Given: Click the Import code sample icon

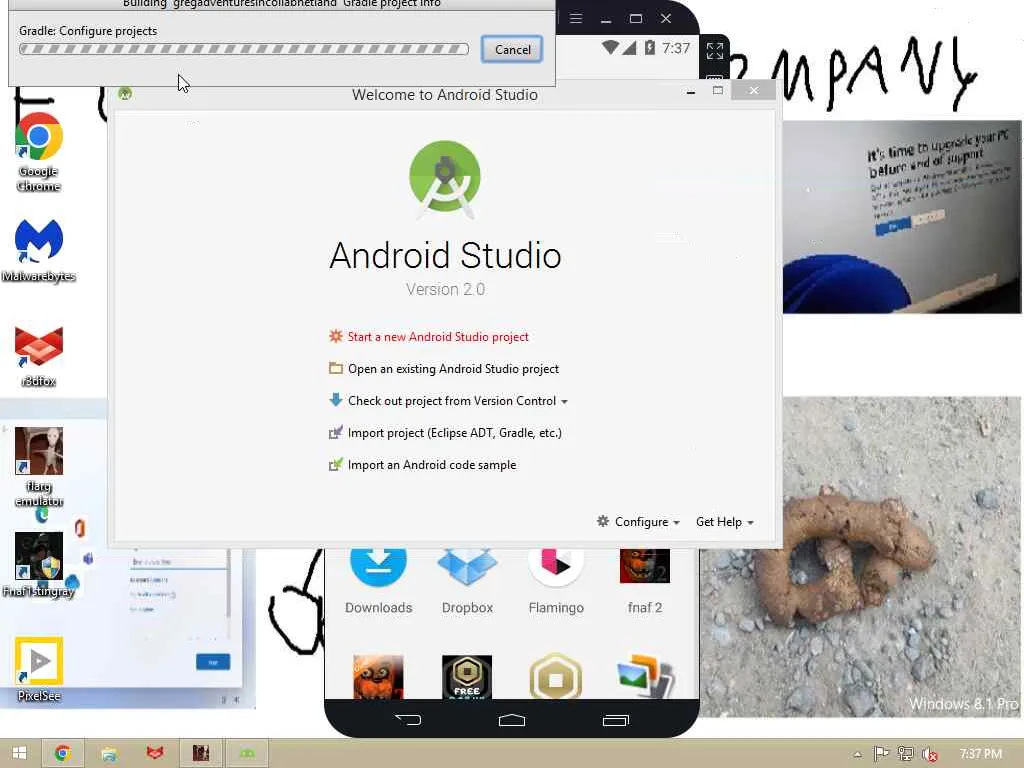Looking at the screenshot, I should (336, 464).
